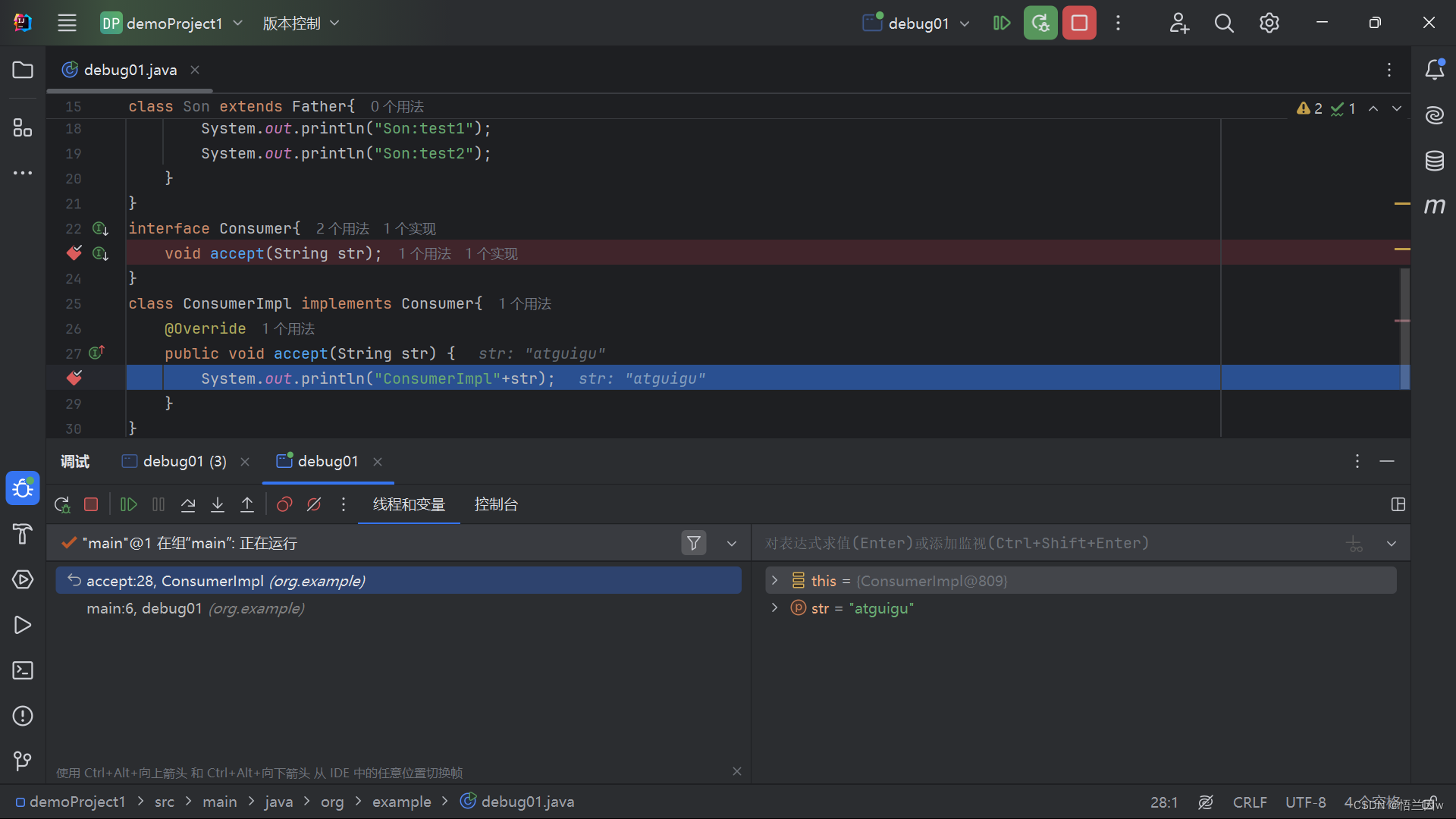Viewport: 1456px width, 819px height.
Task: Open more run actions menu in toolbar
Action: pyautogui.click(x=1118, y=23)
